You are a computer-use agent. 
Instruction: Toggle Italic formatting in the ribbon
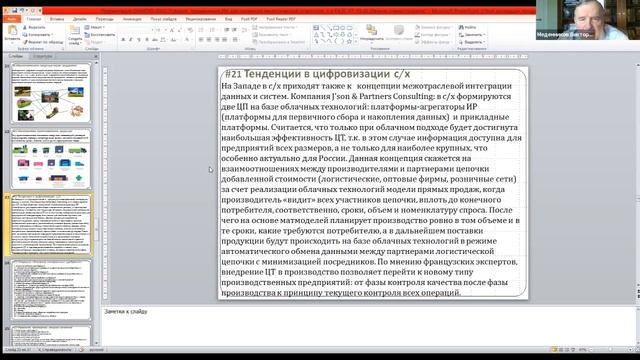(x=131, y=40)
